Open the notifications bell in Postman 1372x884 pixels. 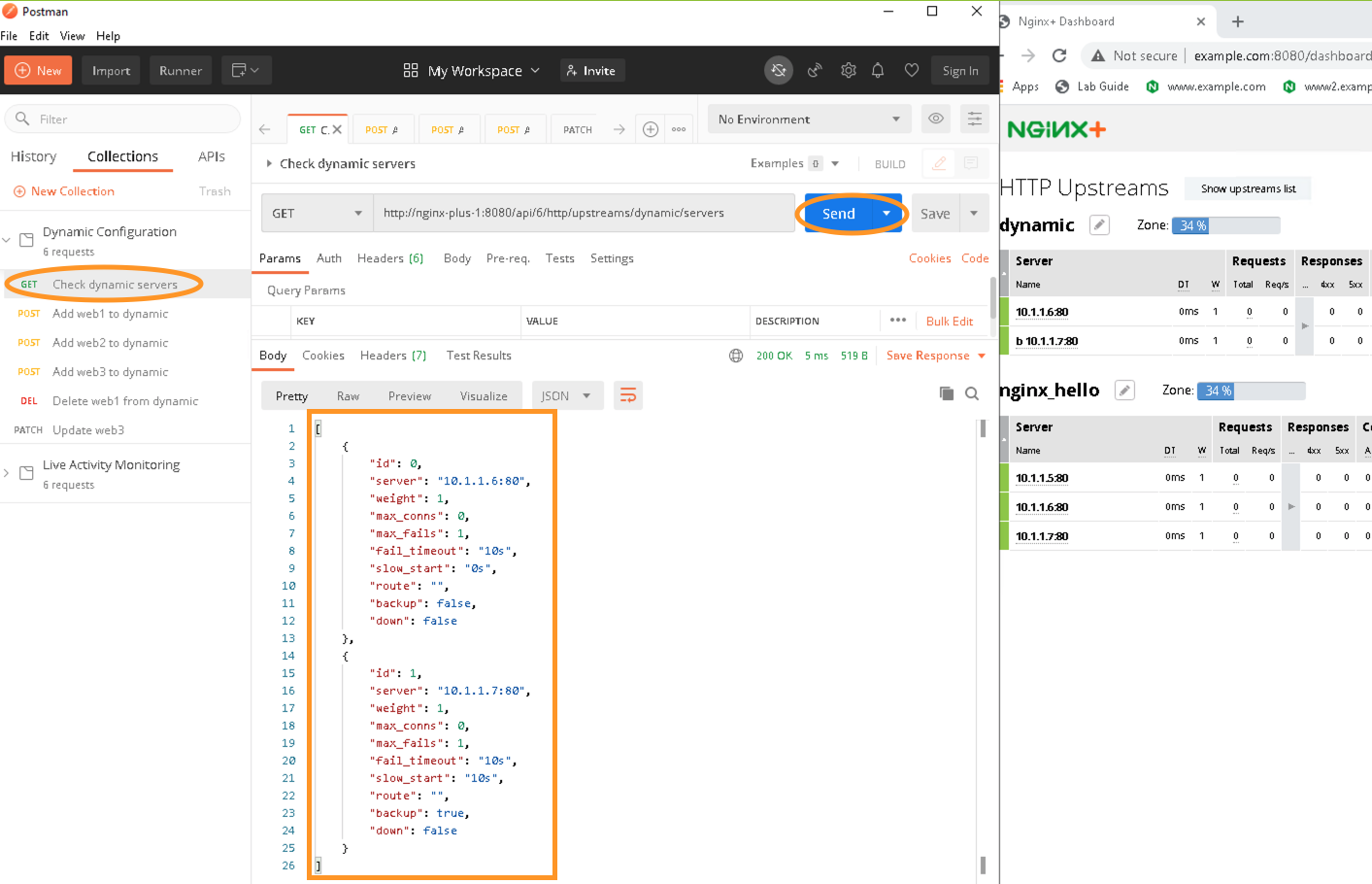878,70
